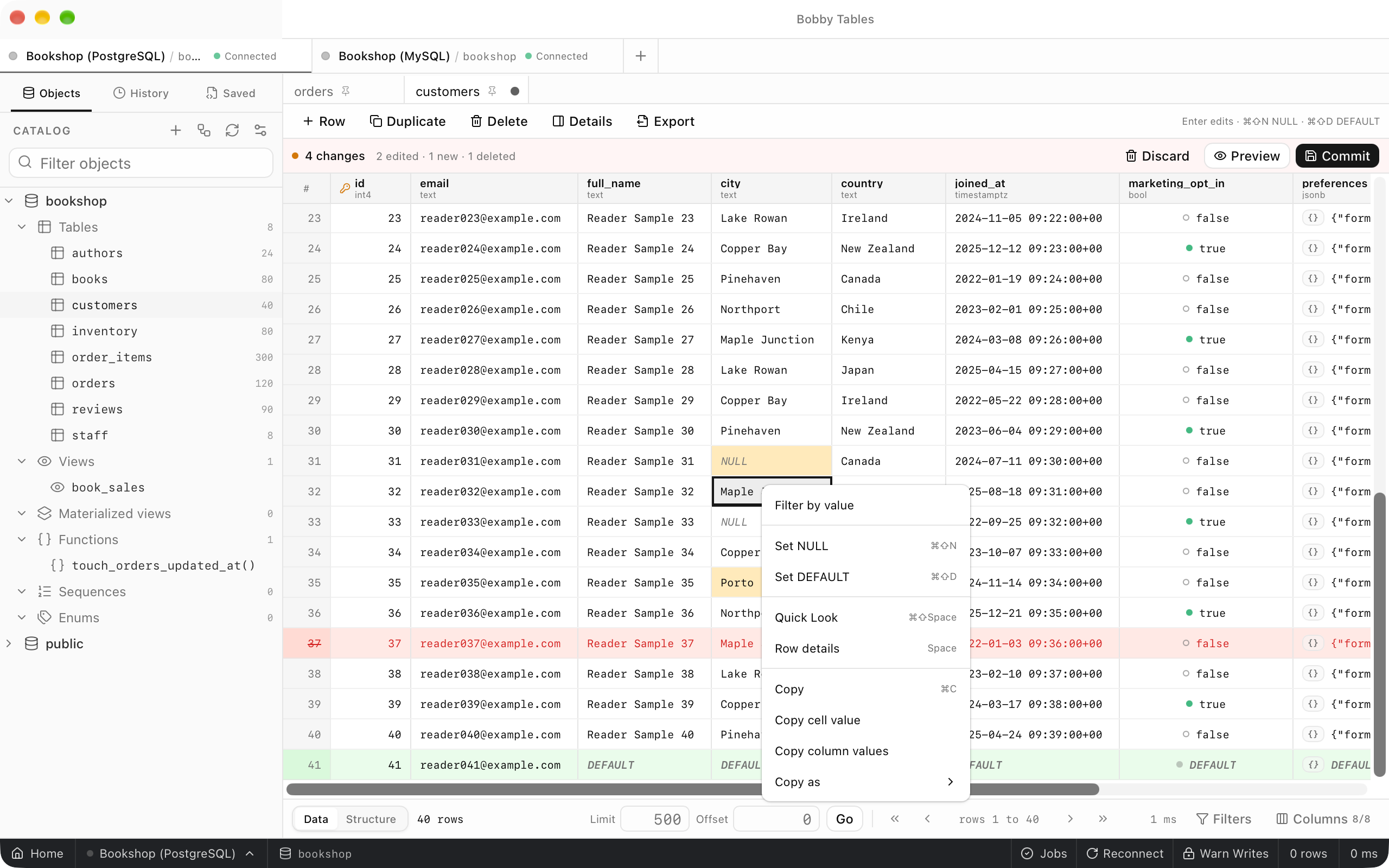Click the book_sales view eye icon
The width and height of the screenshot is (1389, 868).
pyautogui.click(x=58, y=487)
